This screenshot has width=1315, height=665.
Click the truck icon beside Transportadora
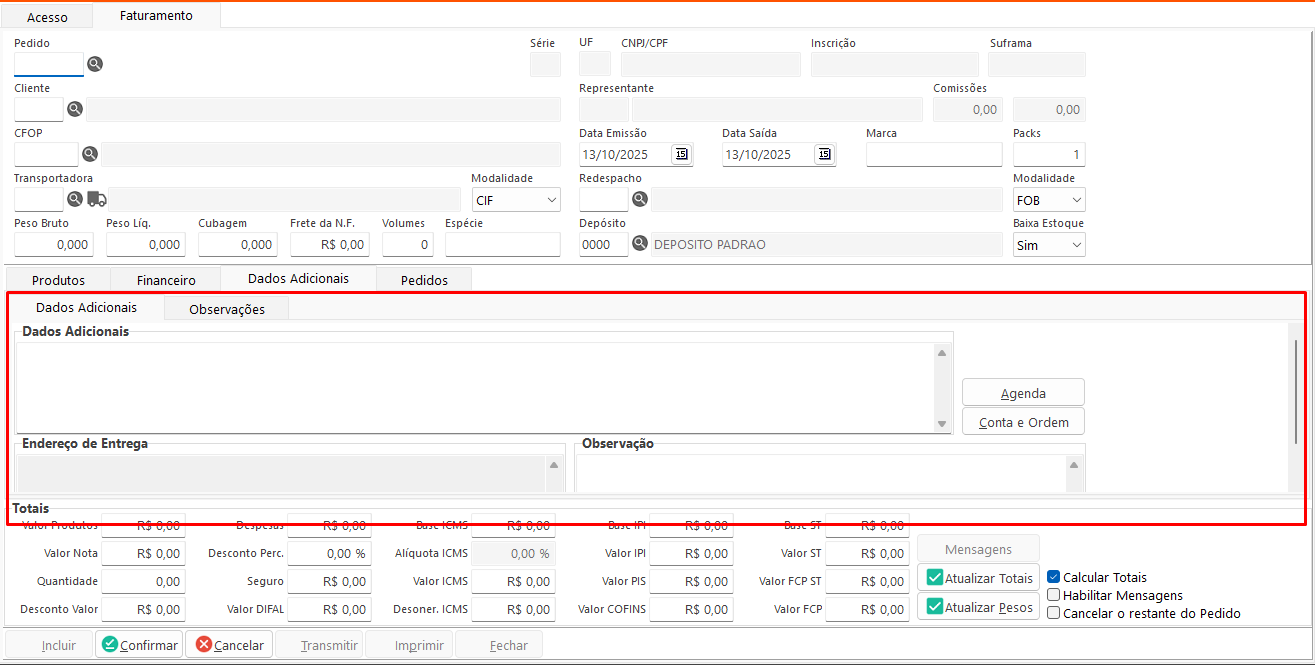click(96, 199)
